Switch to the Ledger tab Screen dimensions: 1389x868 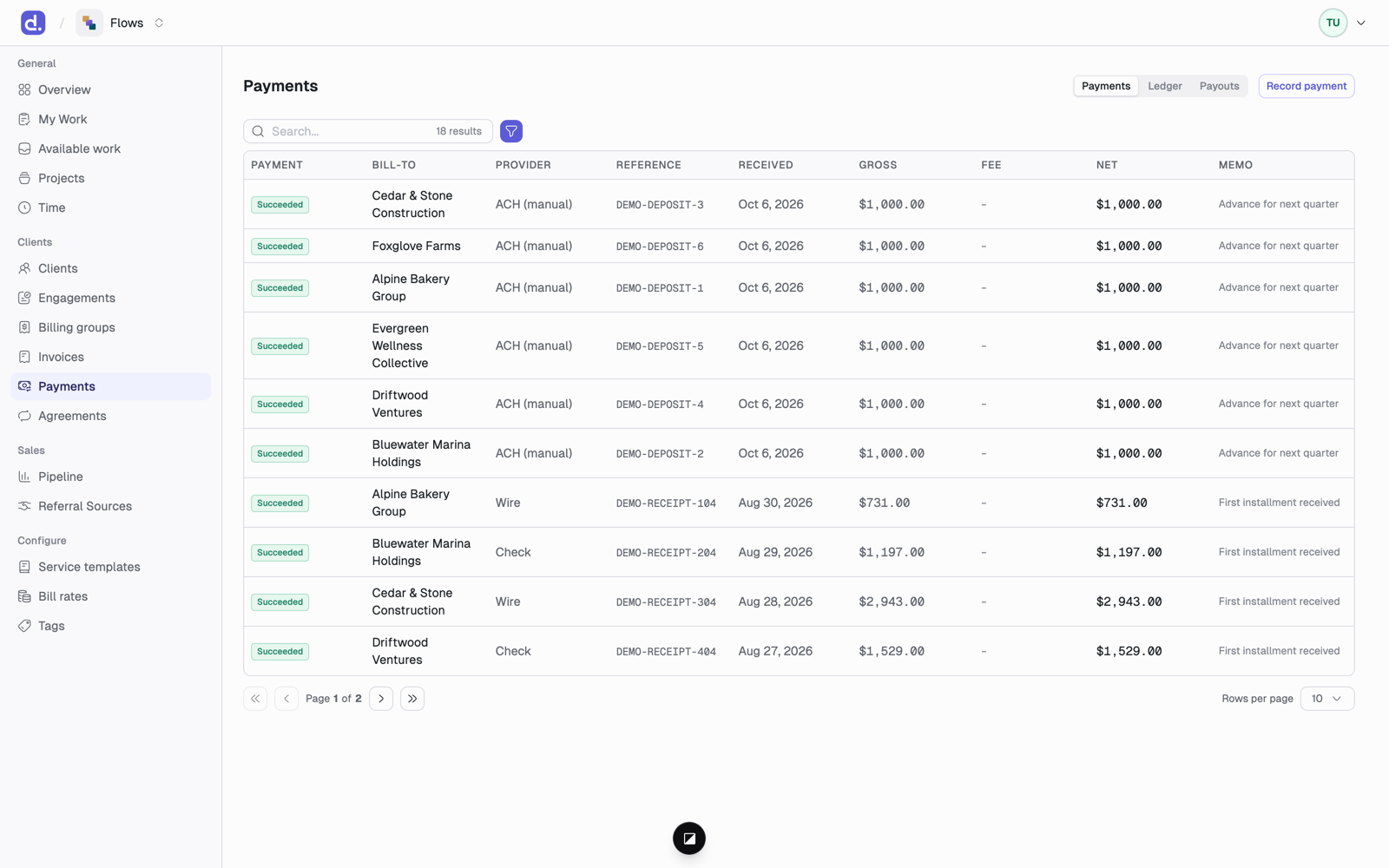coord(1165,86)
